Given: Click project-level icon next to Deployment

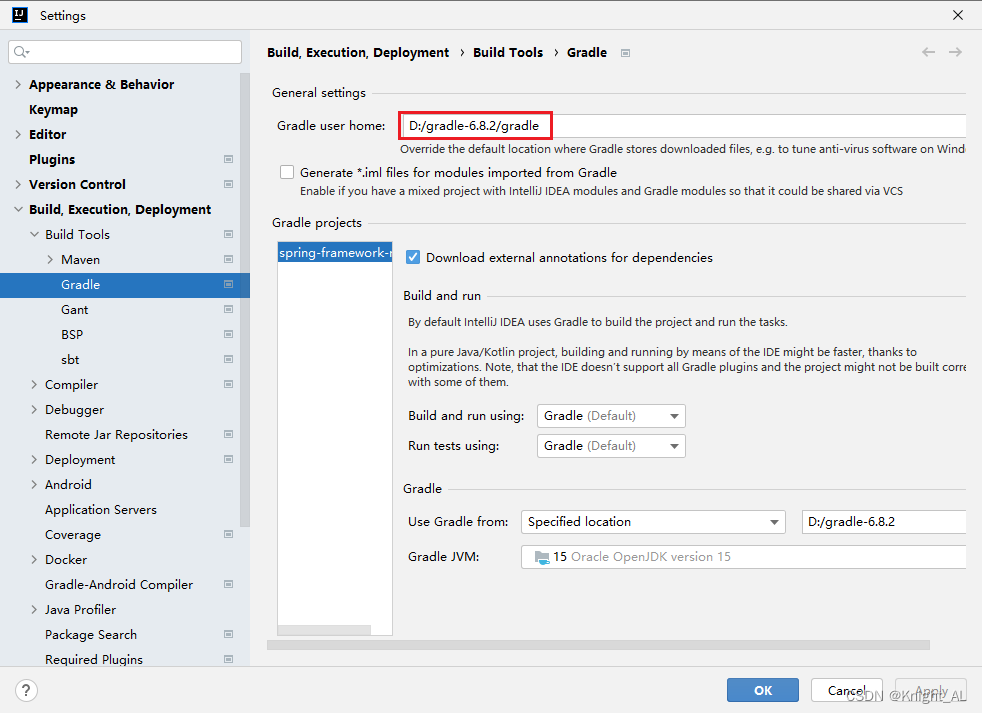Looking at the screenshot, I should [229, 459].
